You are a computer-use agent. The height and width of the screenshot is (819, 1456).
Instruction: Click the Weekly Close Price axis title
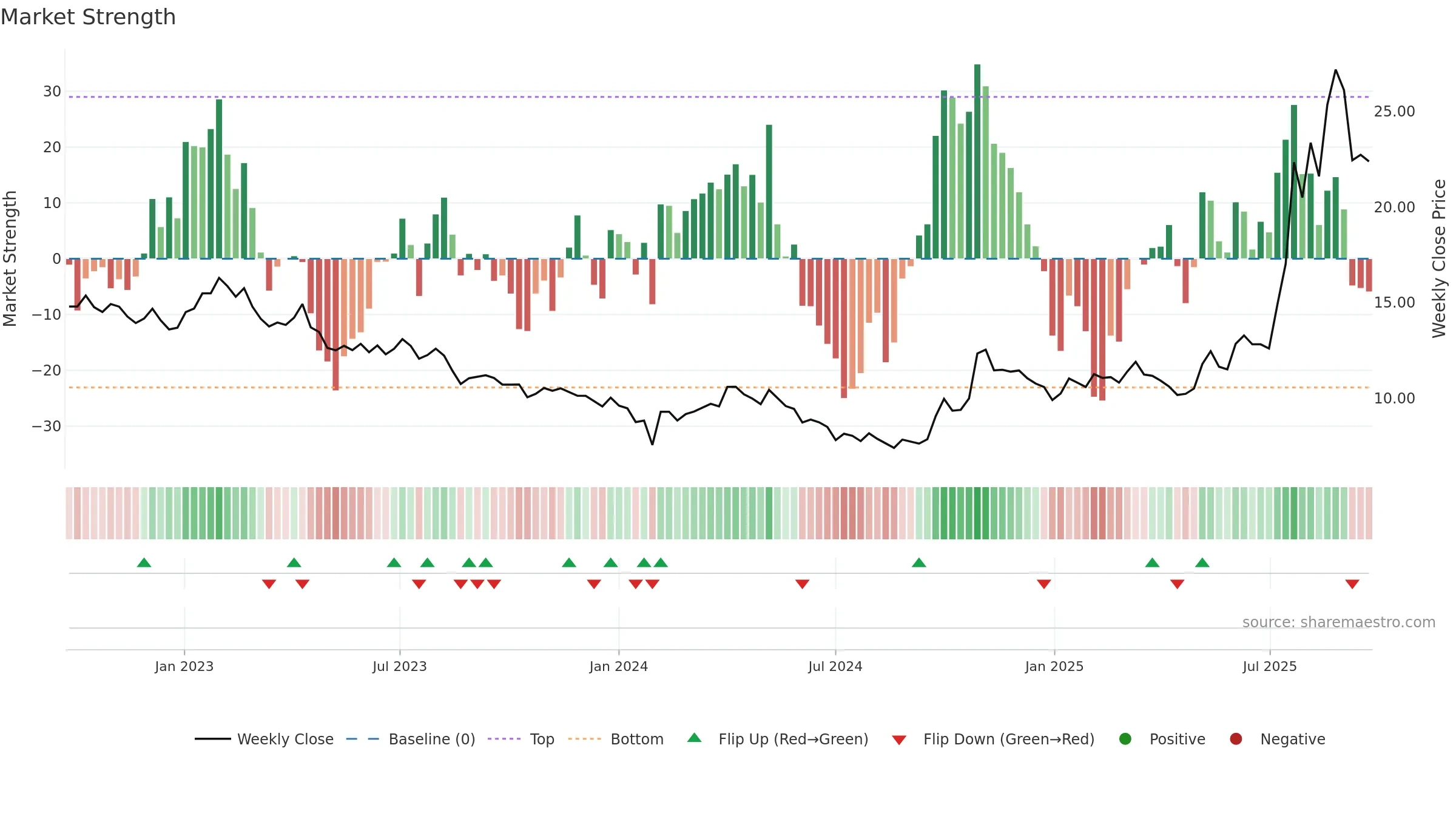1439,258
